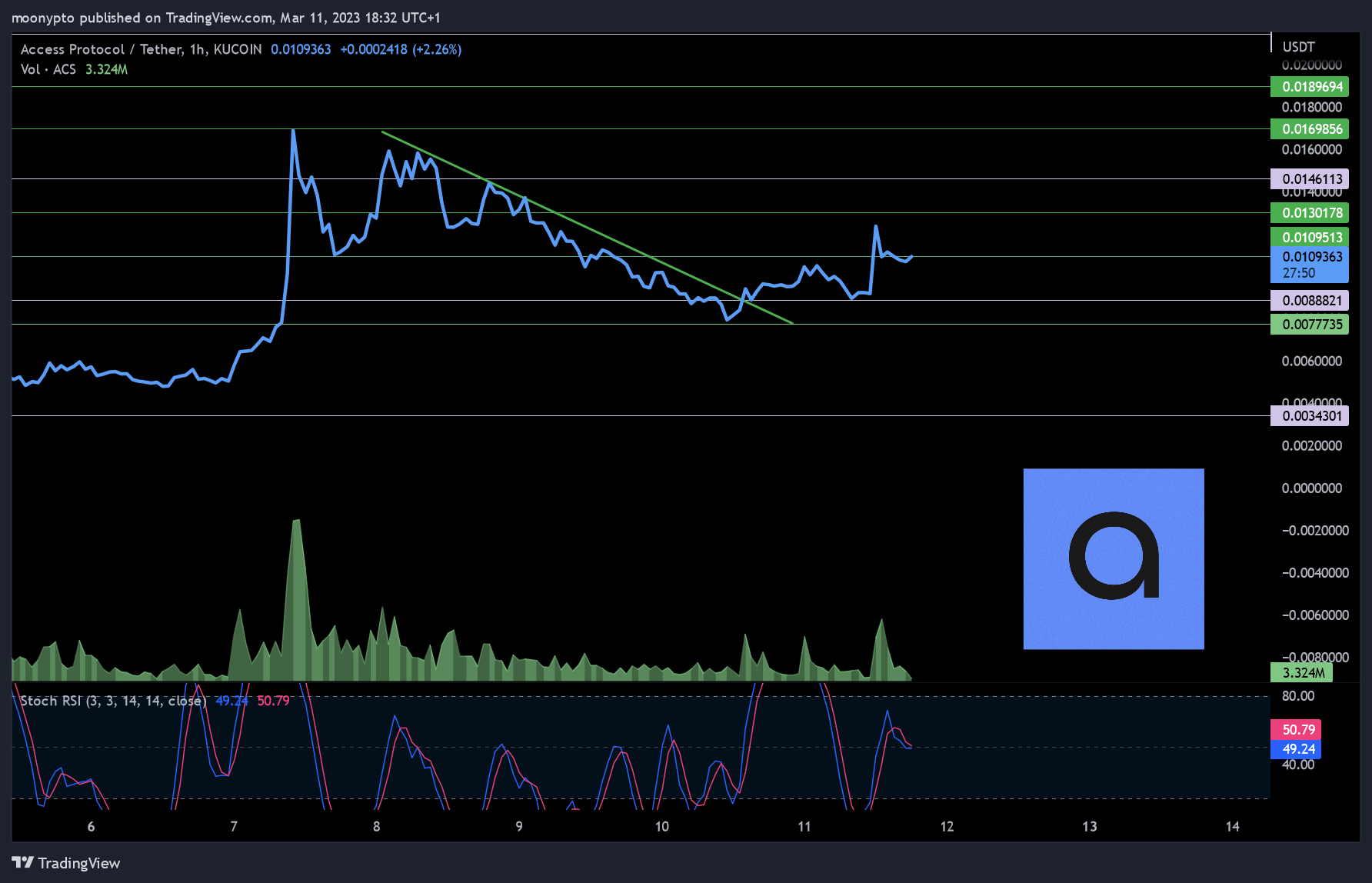Select the 0.0169856 price level label
The image size is (1372, 883).
1310,129
